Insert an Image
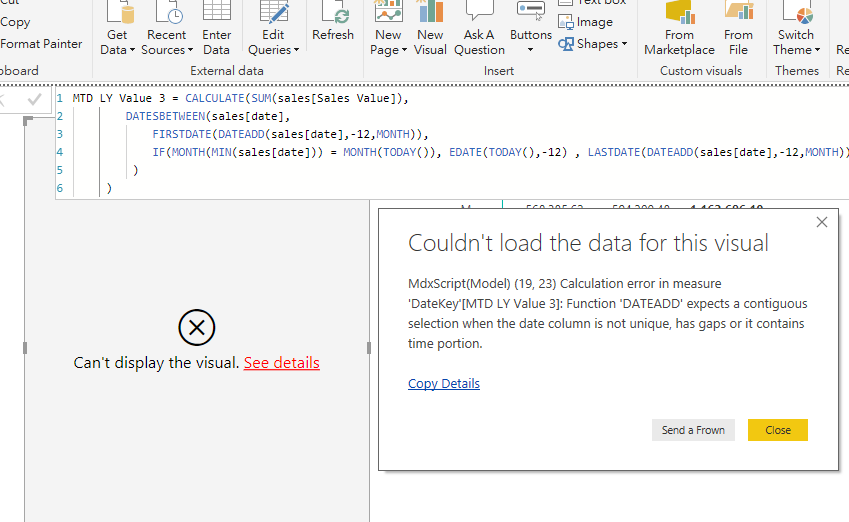Viewport: 849px width, 522px height. pos(586,22)
